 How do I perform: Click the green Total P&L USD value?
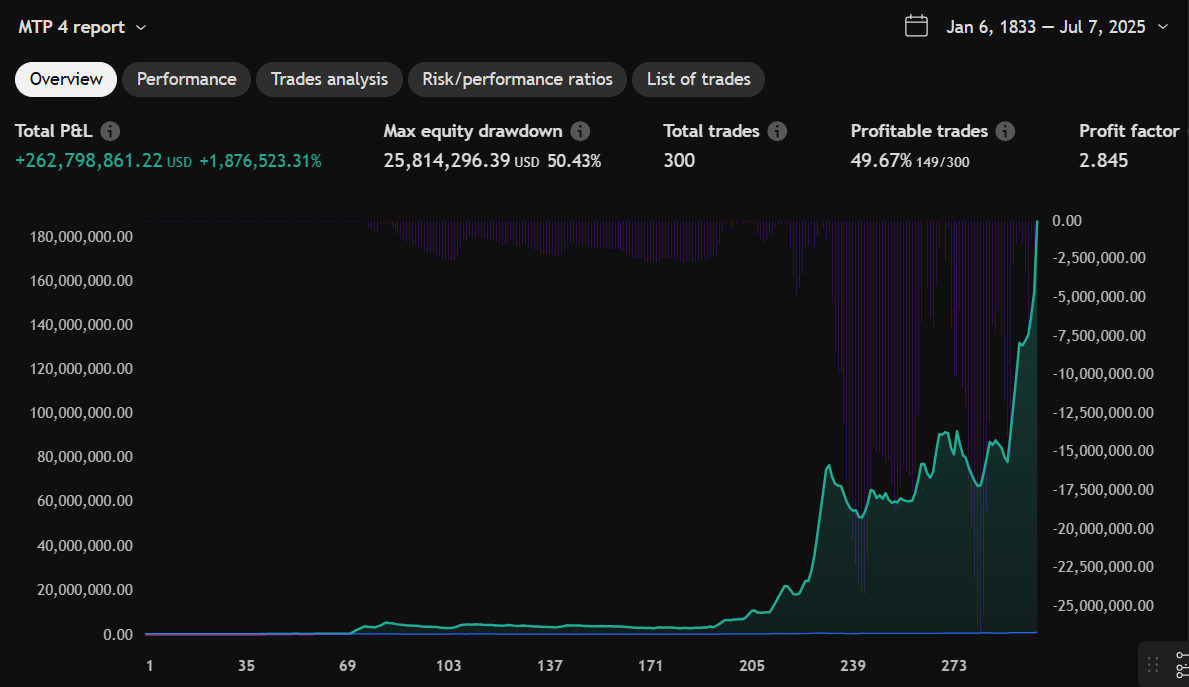(89, 161)
